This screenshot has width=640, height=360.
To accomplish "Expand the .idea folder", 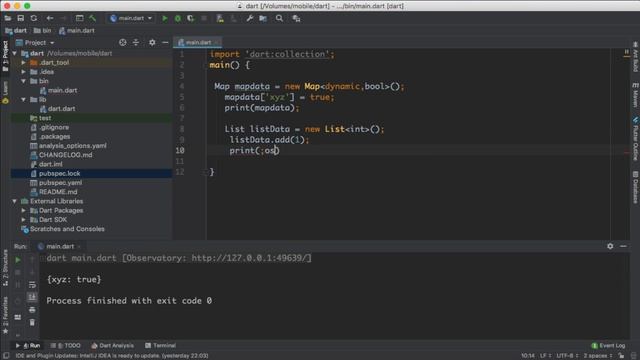I will coord(24,72).
